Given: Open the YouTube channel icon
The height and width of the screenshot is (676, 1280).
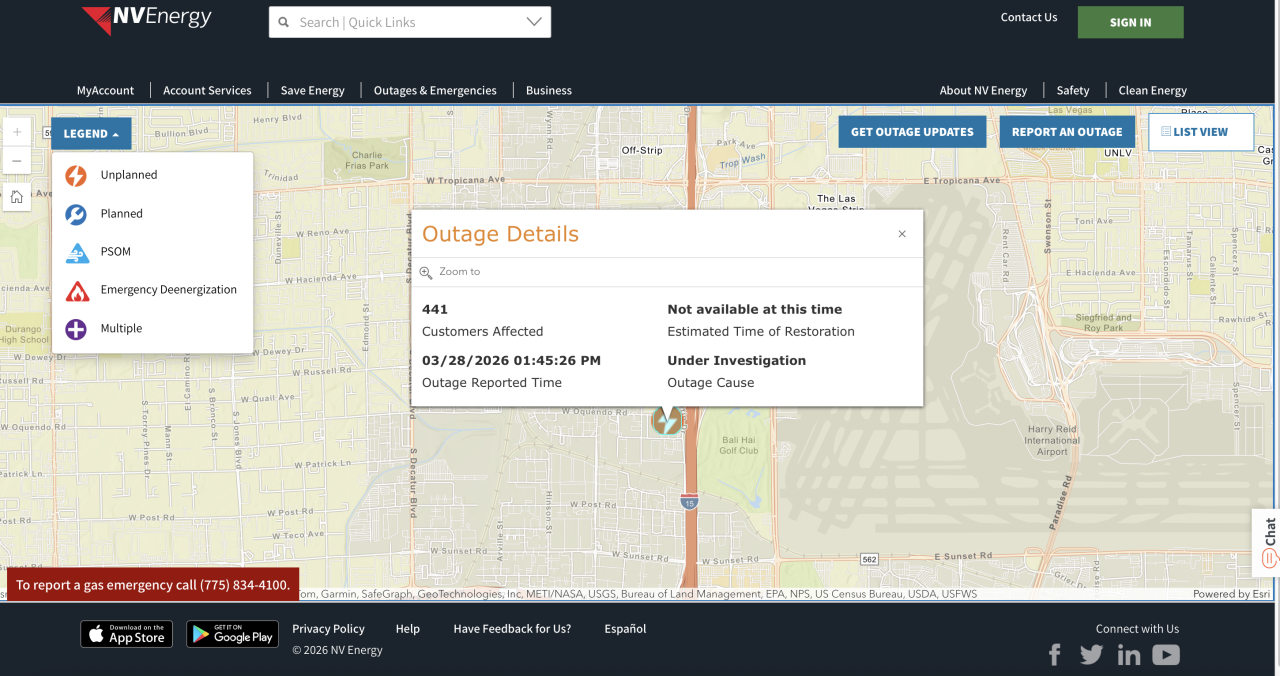Looking at the screenshot, I should pos(1166,654).
